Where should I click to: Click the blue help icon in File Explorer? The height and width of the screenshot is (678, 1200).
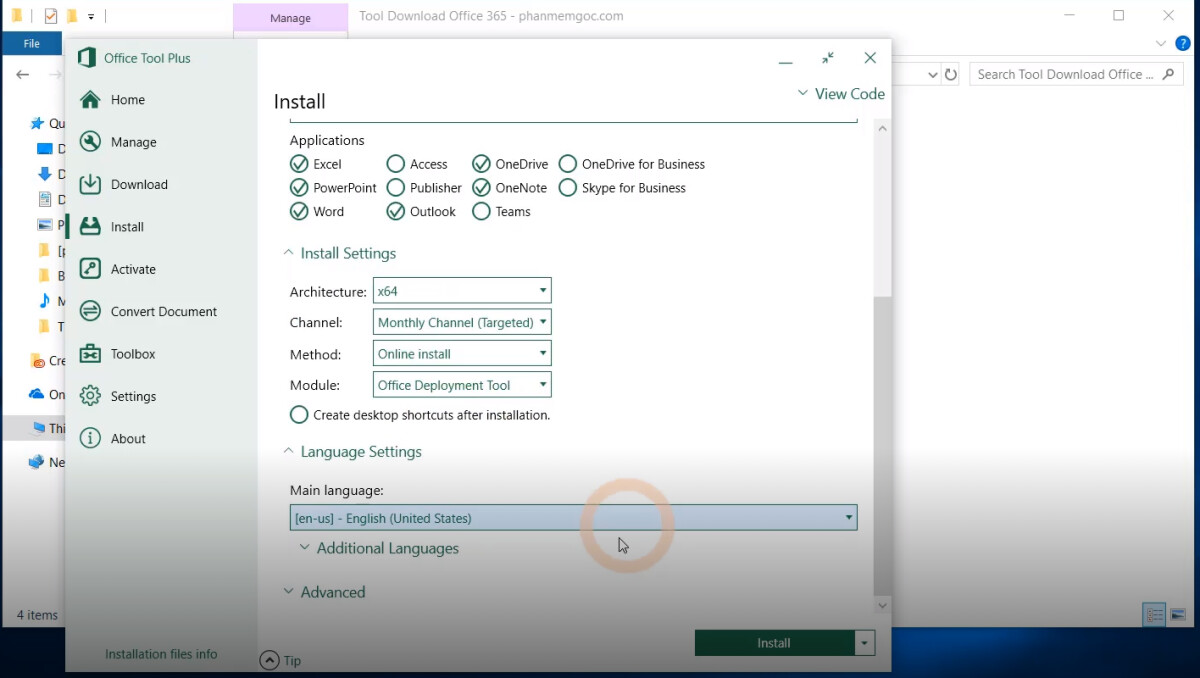click(x=1183, y=43)
